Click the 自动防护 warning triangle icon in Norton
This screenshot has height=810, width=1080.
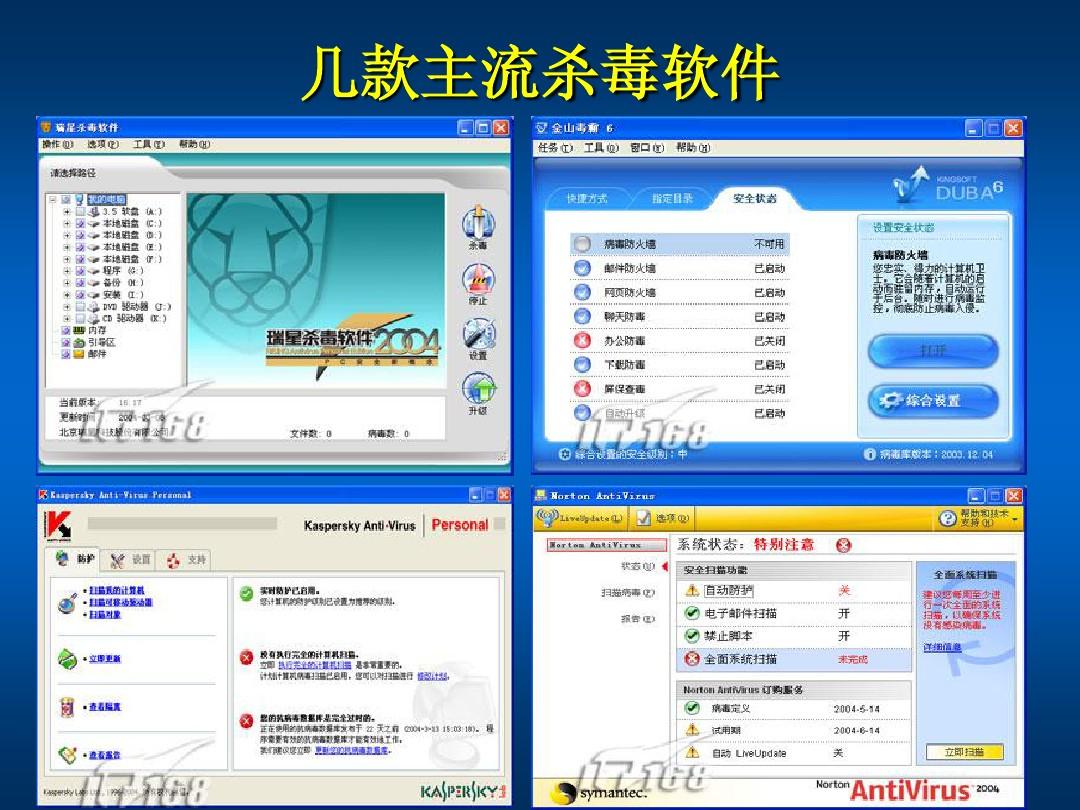[x=692, y=590]
